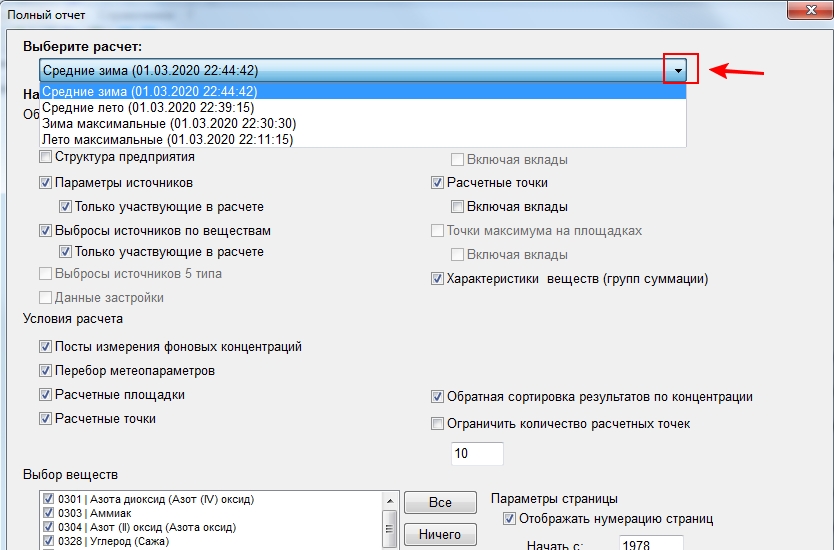The width and height of the screenshot is (834, 550).
Task: Uncheck 'Расчетные площадки' option
Action: (x=46, y=395)
